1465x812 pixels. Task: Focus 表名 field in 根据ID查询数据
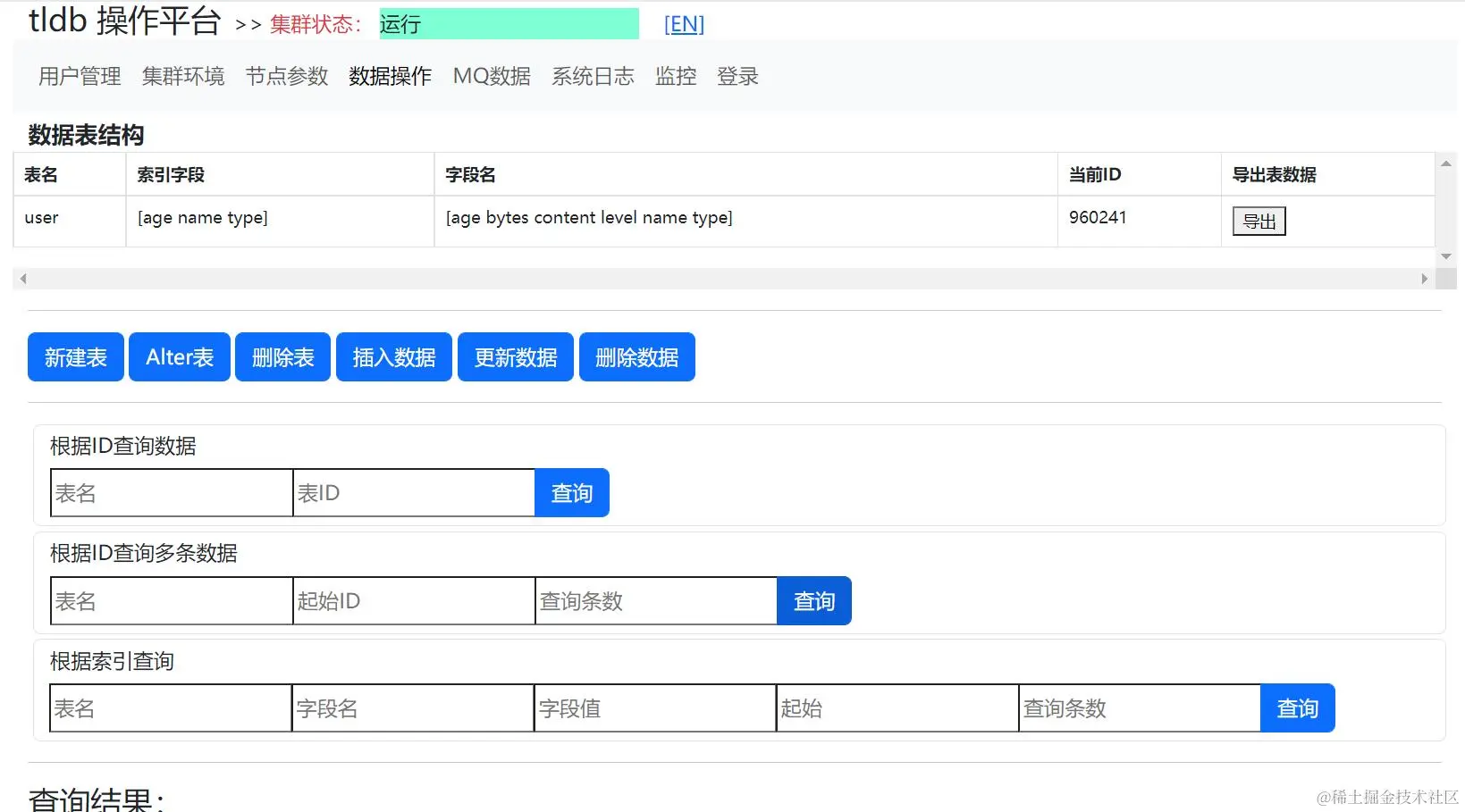point(172,493)
